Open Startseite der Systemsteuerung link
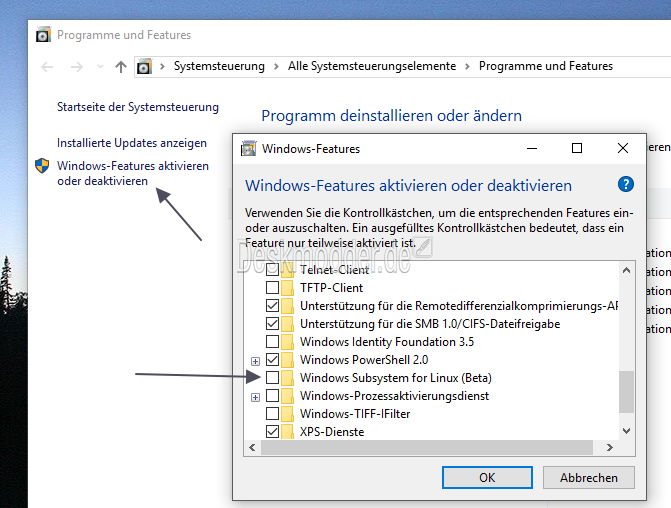Viewport: 671px width, 508px height. pos(138,107)
